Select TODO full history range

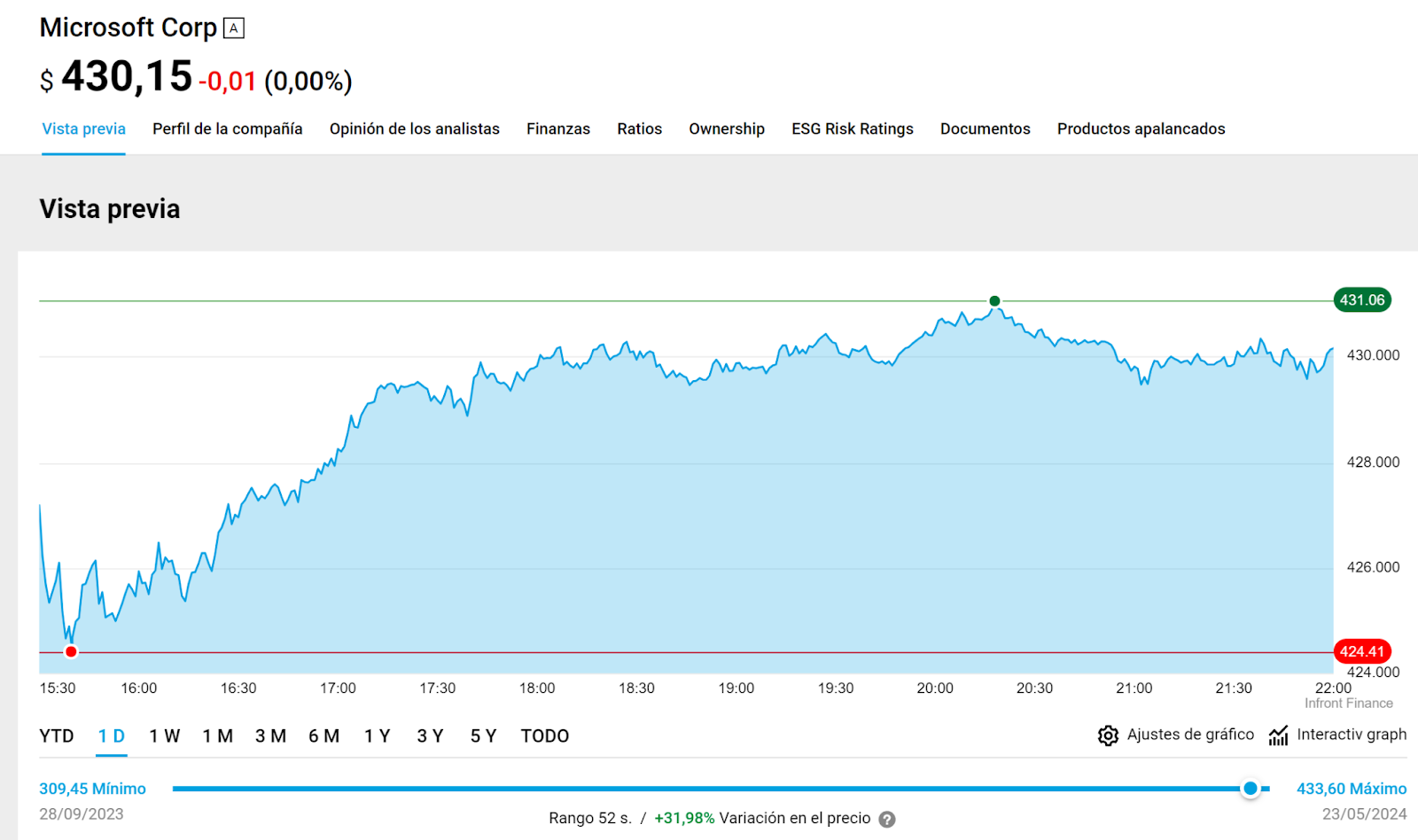coord(545,736)
